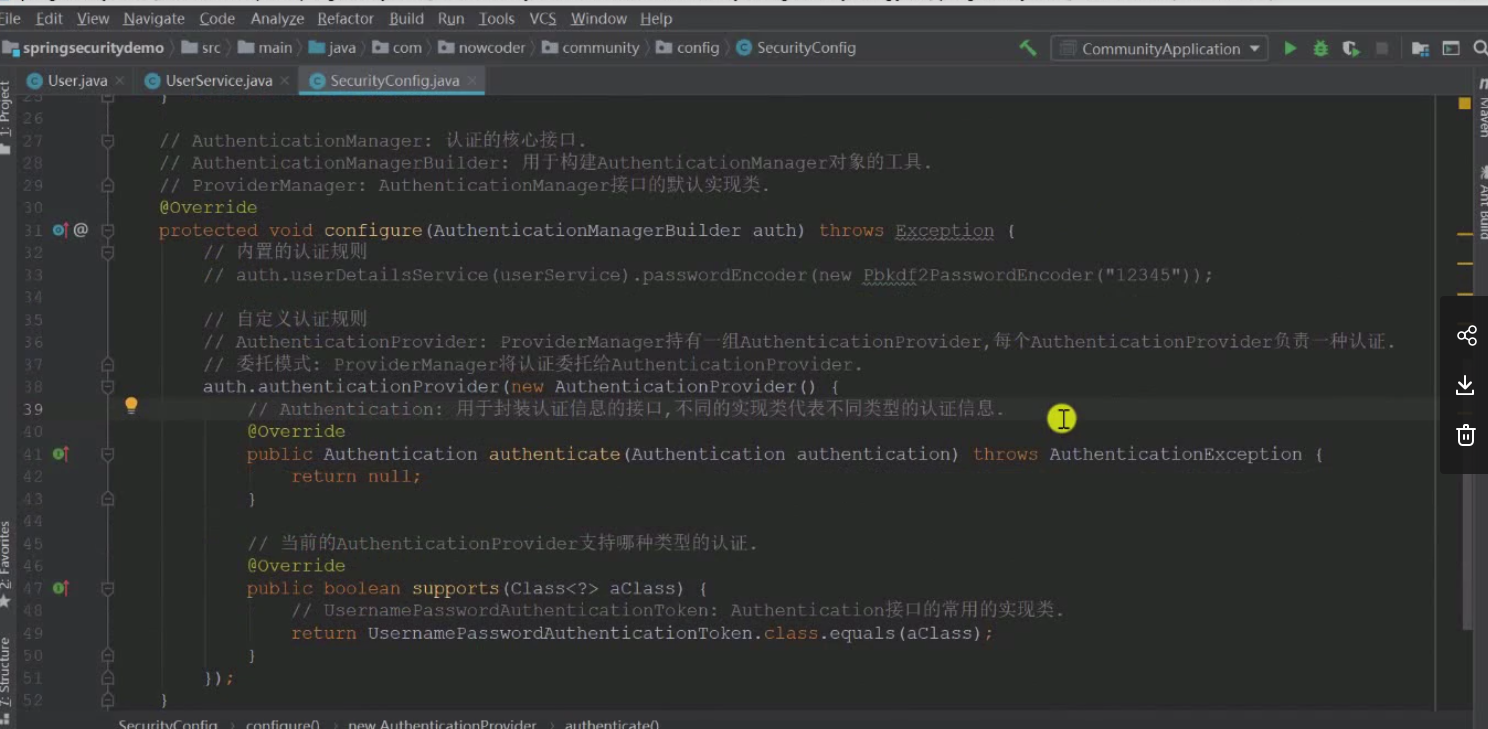Screen dimensions: 1488x729
Task: Click the grey Stop square icon
Action: coord(1382,48)
